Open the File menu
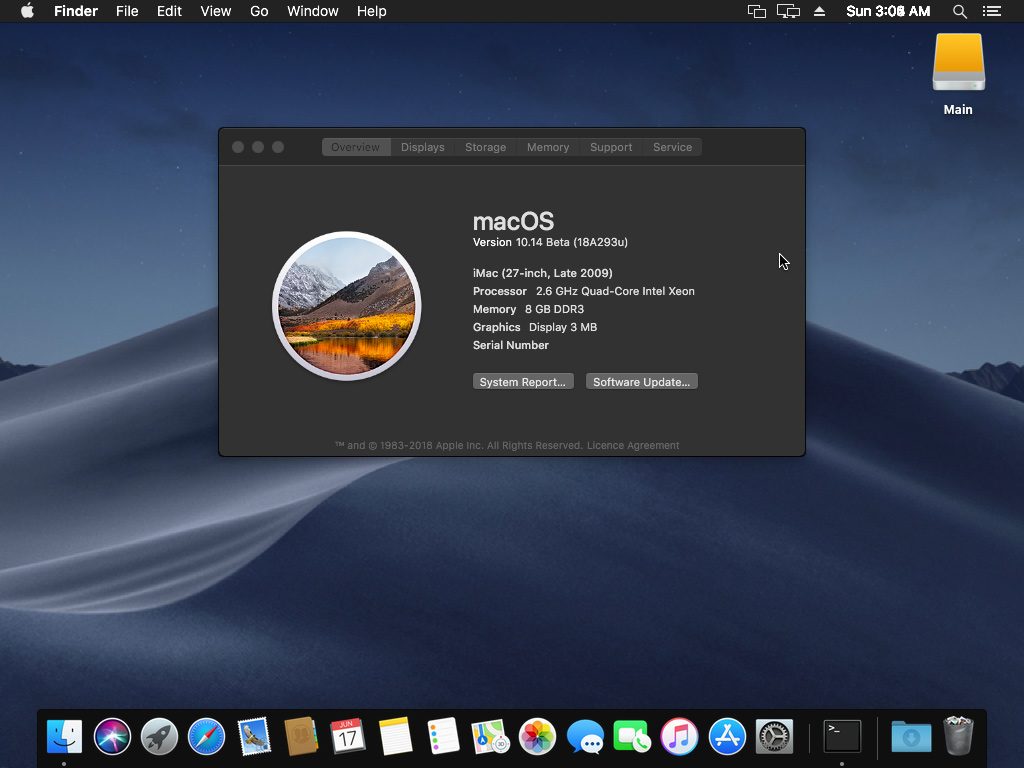This screenshot has width=1024, height=768. coord(127,11)
